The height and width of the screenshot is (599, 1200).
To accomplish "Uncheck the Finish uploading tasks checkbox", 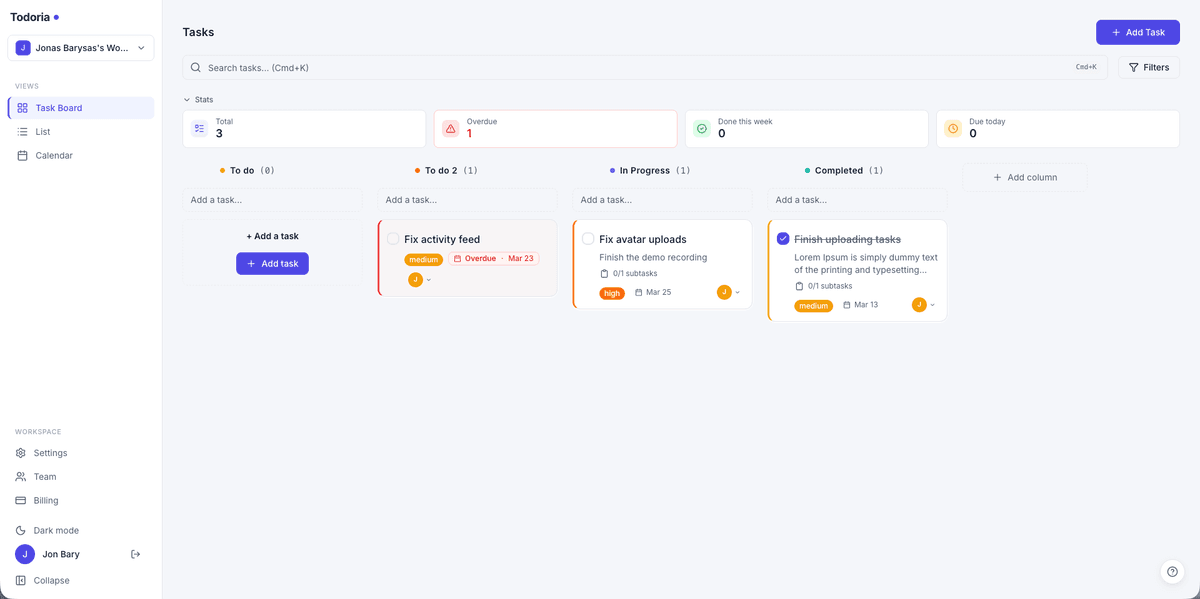I will click(783, 239).
